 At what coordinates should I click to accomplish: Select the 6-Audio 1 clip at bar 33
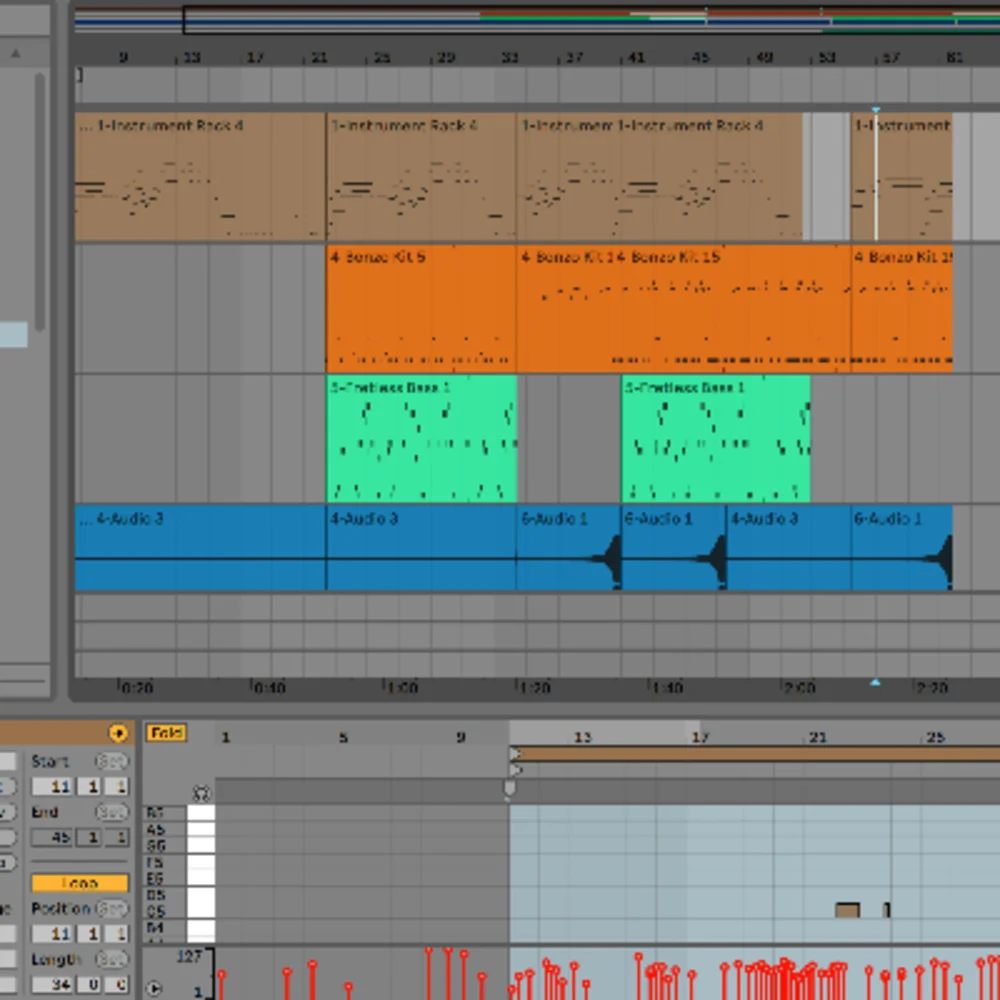pyautogui.click(x=568, y=548)
